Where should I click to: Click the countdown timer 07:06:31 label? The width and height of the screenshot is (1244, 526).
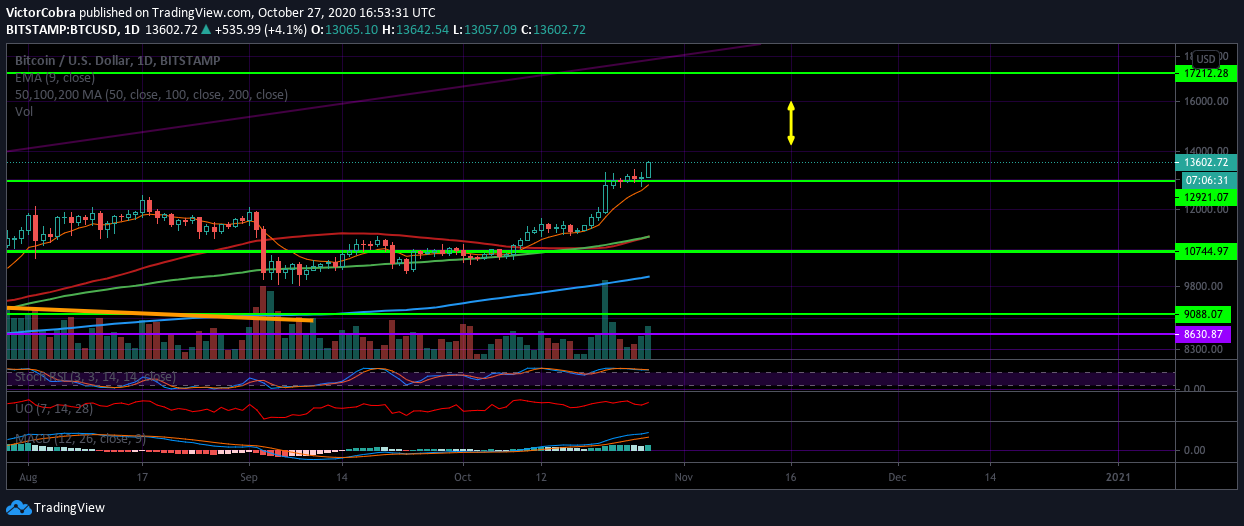coord(1205,180)
